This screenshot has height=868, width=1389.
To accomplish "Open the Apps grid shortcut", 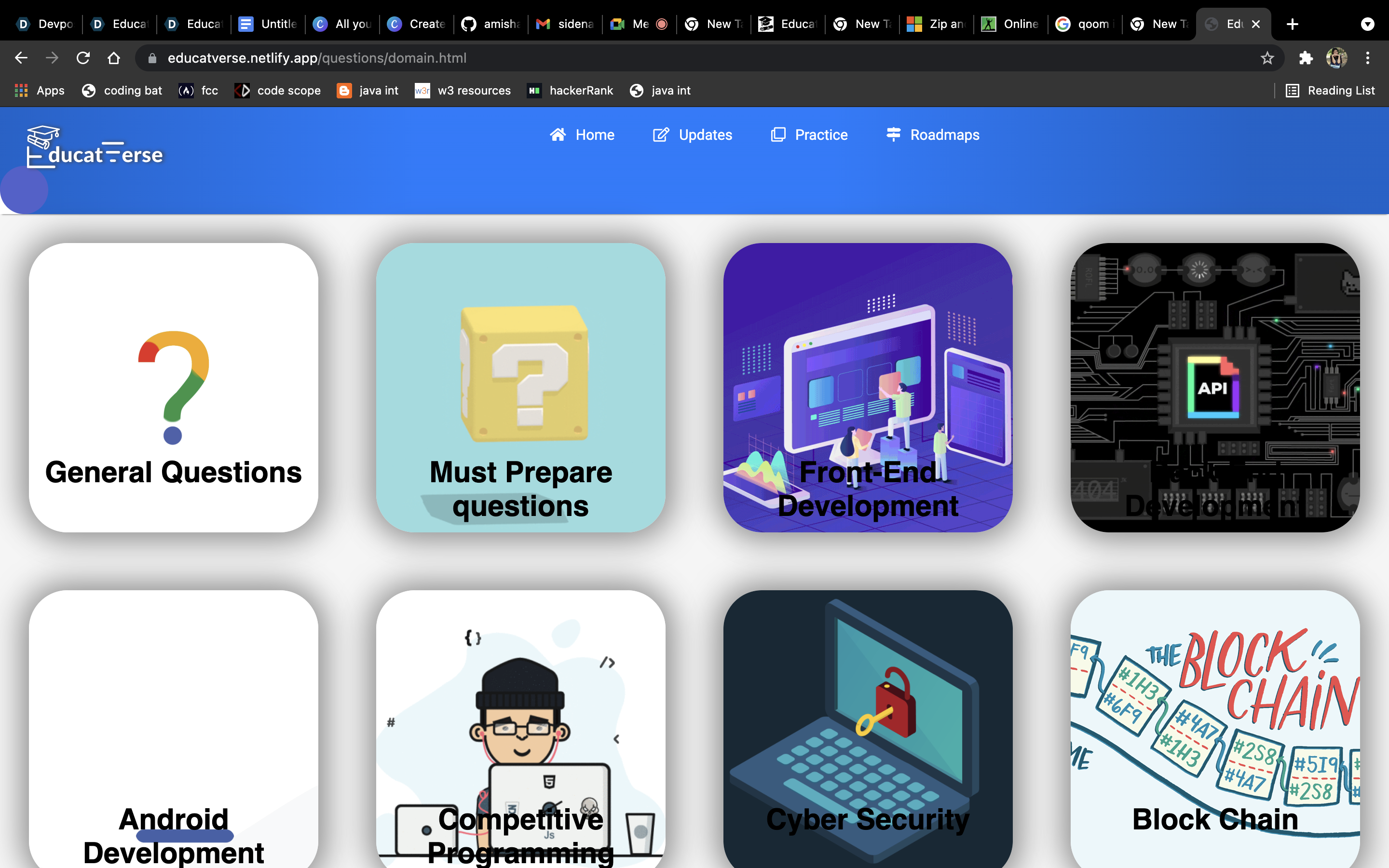I will pos(39,91).
